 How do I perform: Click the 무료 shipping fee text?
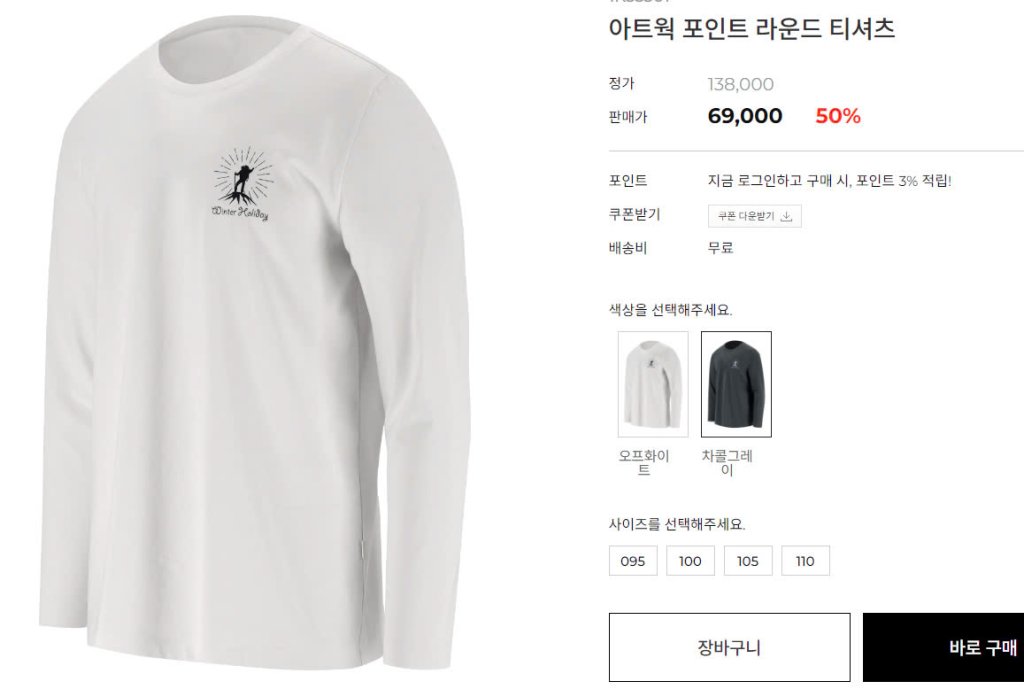point(720,248)
